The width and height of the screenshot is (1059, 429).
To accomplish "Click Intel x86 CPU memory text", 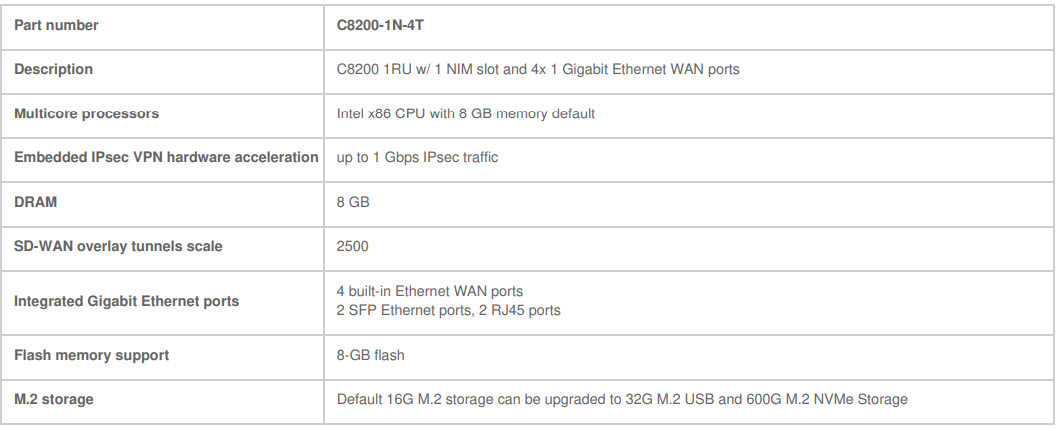I will coord(465,113).
